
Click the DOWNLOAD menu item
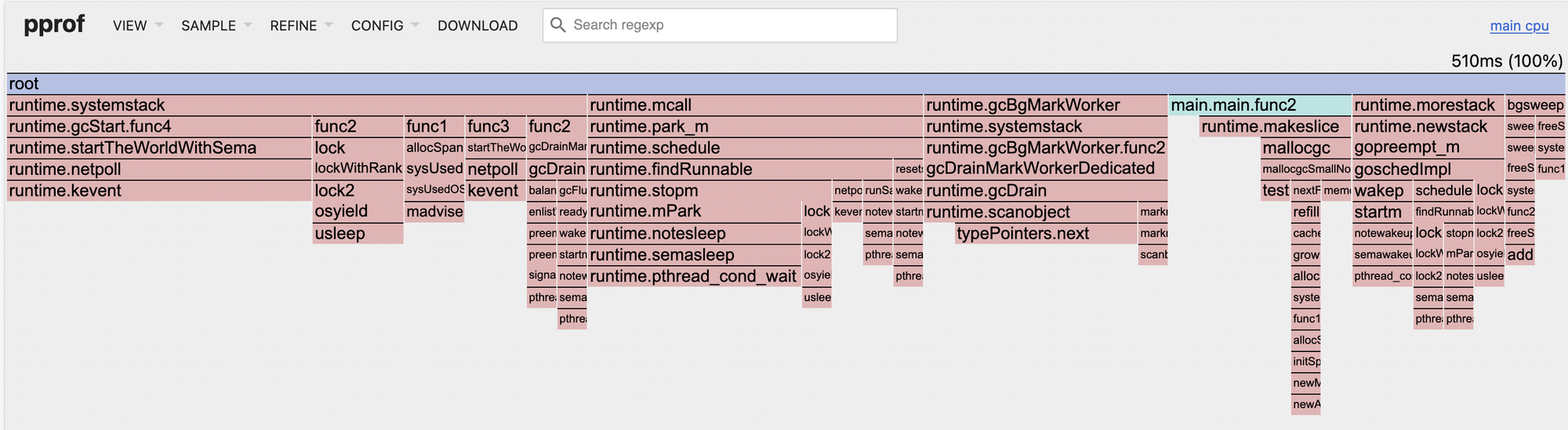coord(477,26)
